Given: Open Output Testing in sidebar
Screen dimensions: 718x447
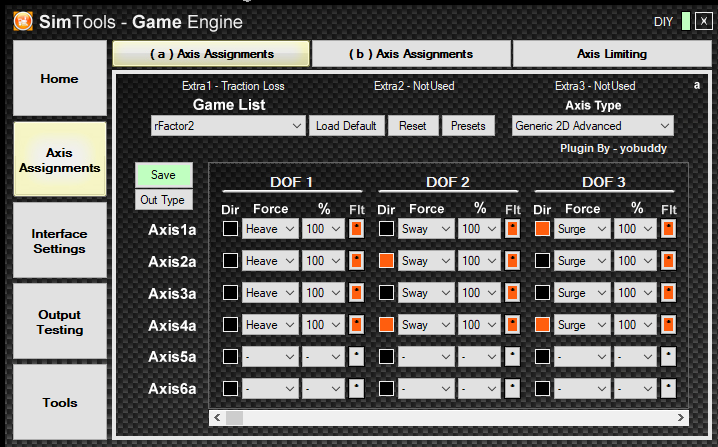Looking at the screenshot, I should (60, 322).
